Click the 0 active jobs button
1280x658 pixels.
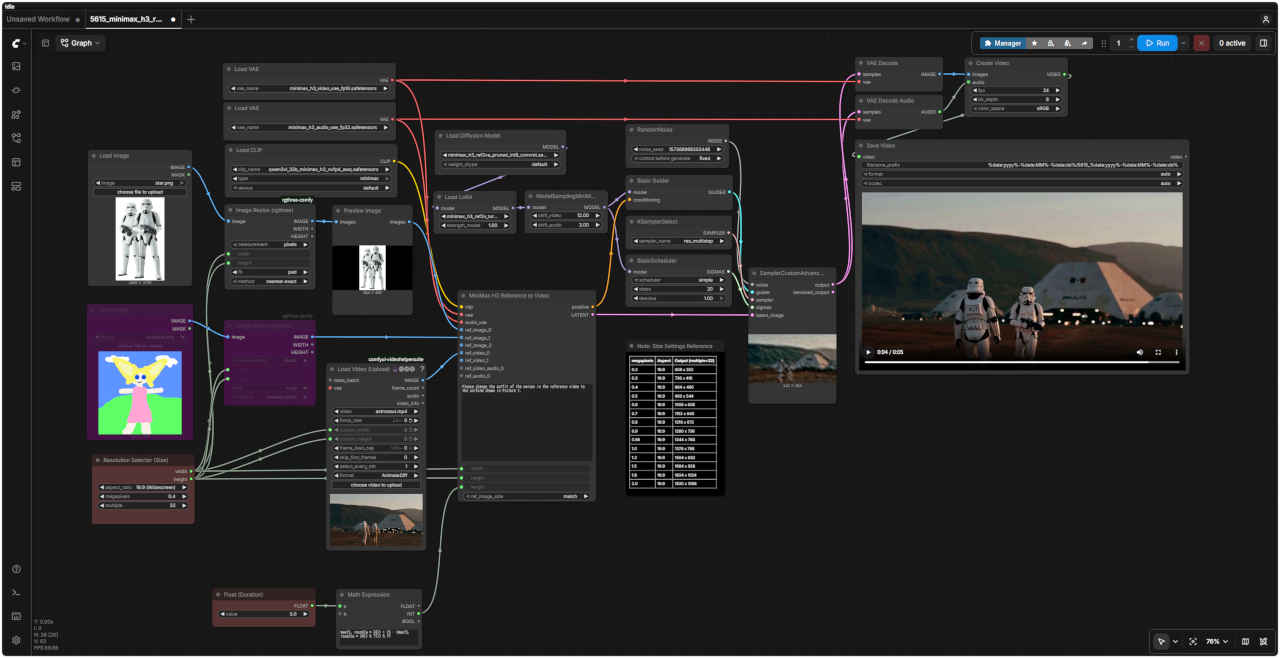tap(1231, 43)
